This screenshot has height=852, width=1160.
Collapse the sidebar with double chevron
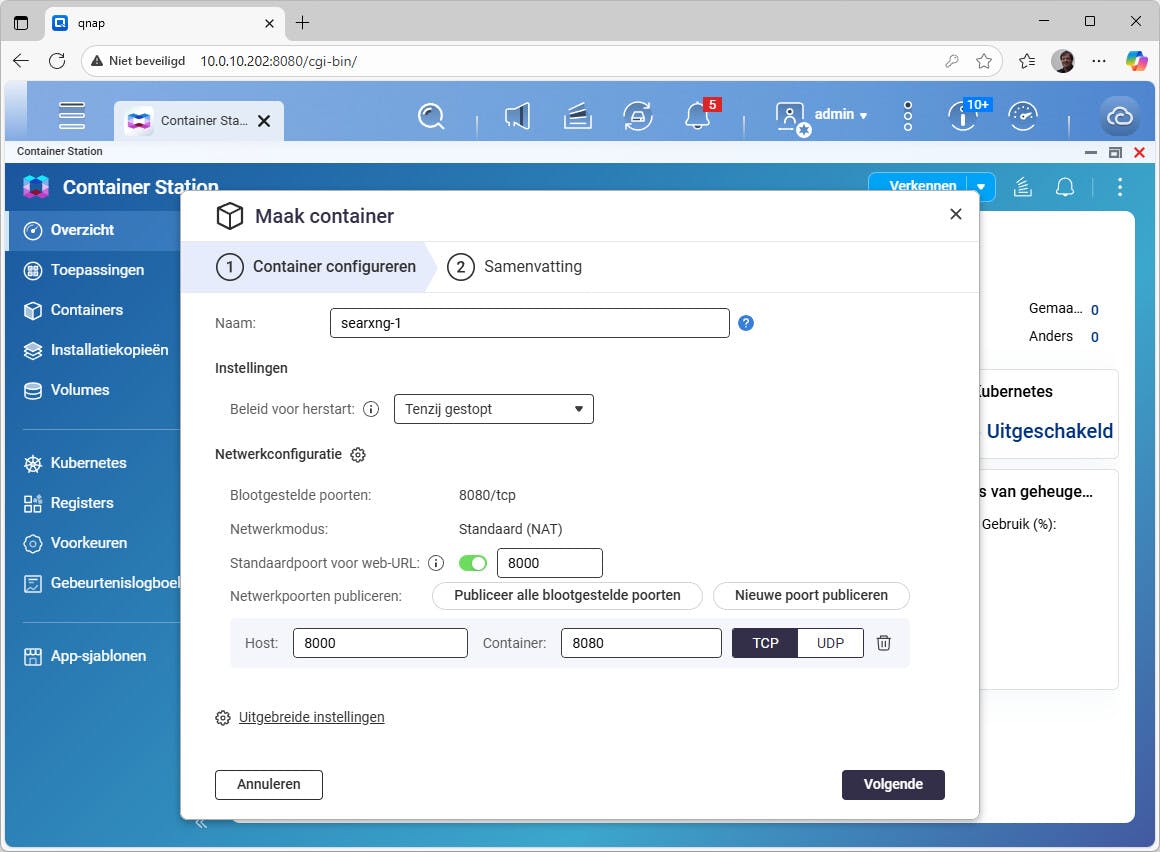(200, 823)
